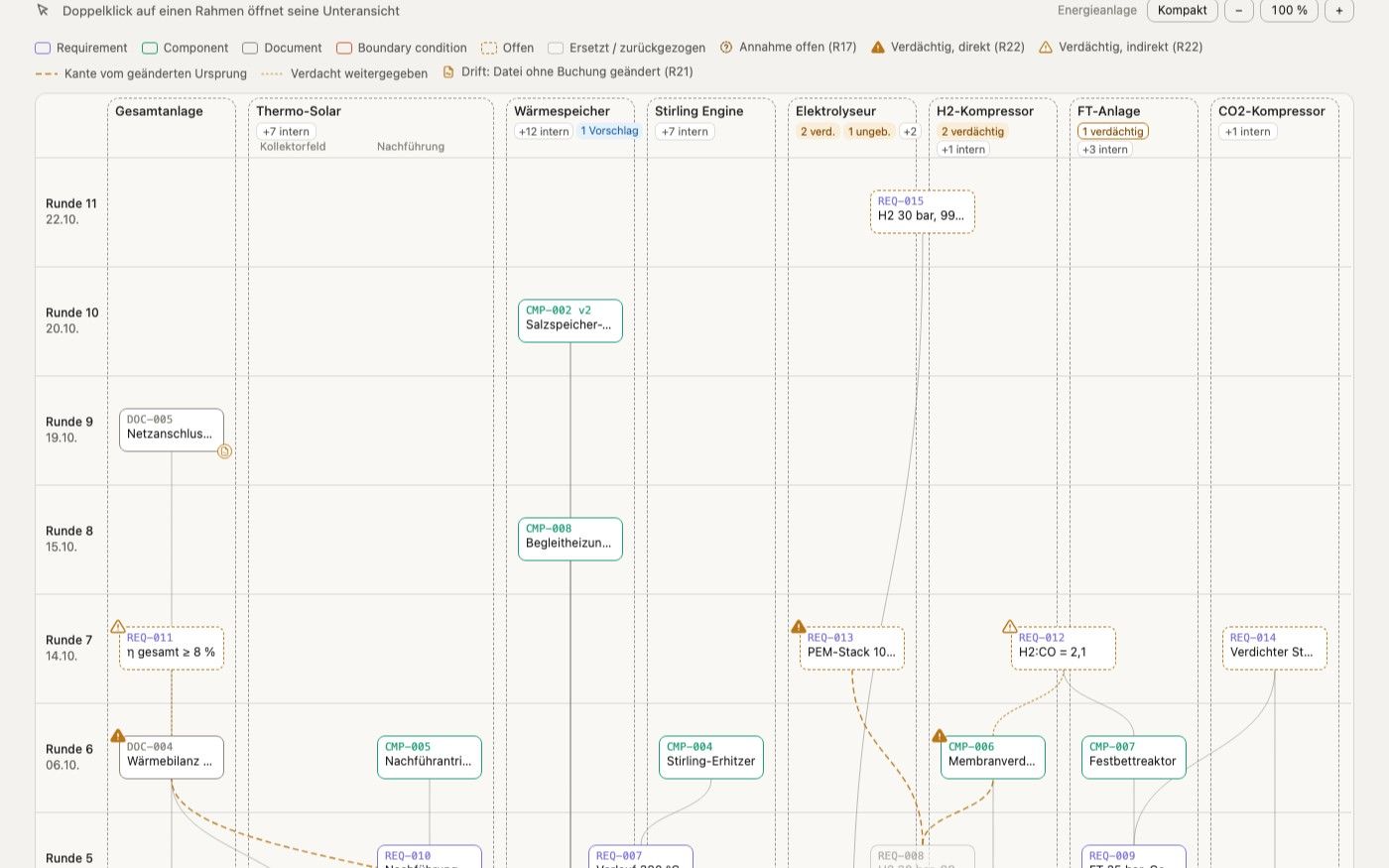Expand the +3 intern badge in FT-Anlage

pyautogui.click(x=1105, y=150)
